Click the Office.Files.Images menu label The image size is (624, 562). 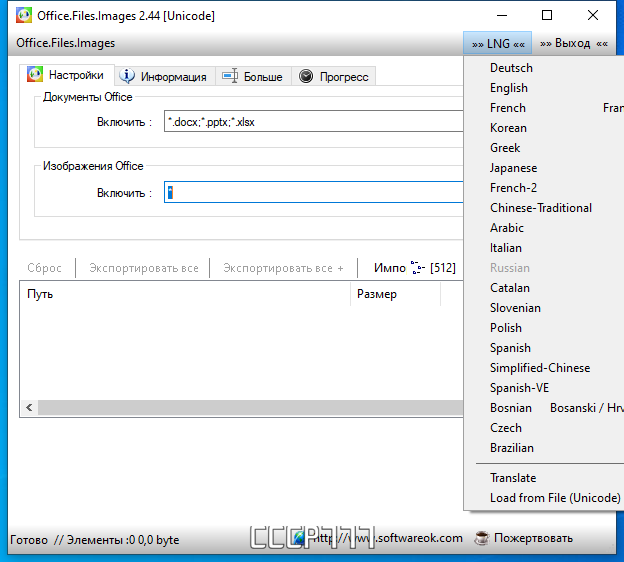coord(66,43)
